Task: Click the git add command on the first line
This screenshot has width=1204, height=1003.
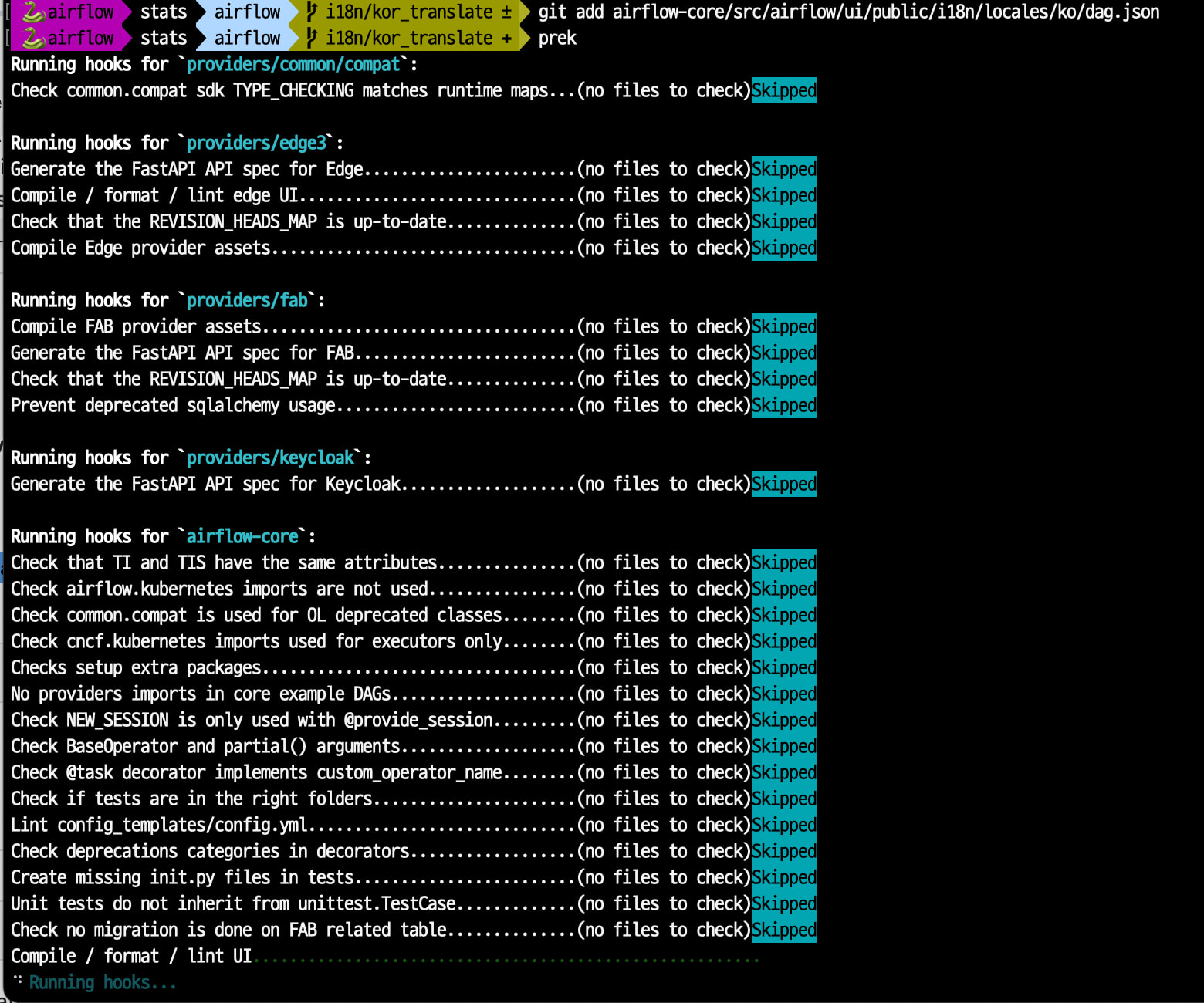Action: pyautogui.click(x=848, y=12)
